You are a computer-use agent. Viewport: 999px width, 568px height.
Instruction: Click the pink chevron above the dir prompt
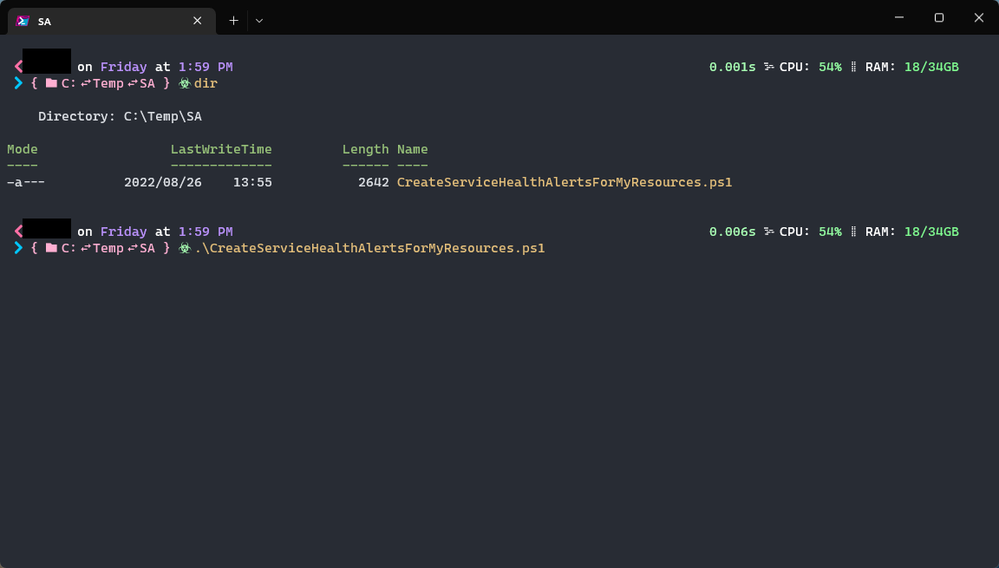18,66
